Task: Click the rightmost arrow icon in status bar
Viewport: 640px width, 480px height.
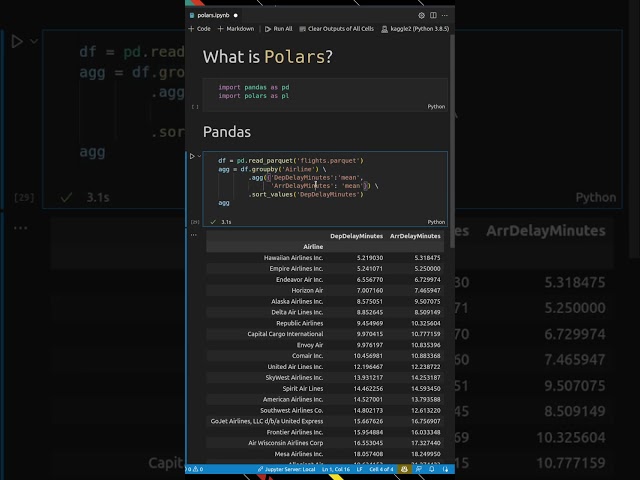Action: pos(445,469)
